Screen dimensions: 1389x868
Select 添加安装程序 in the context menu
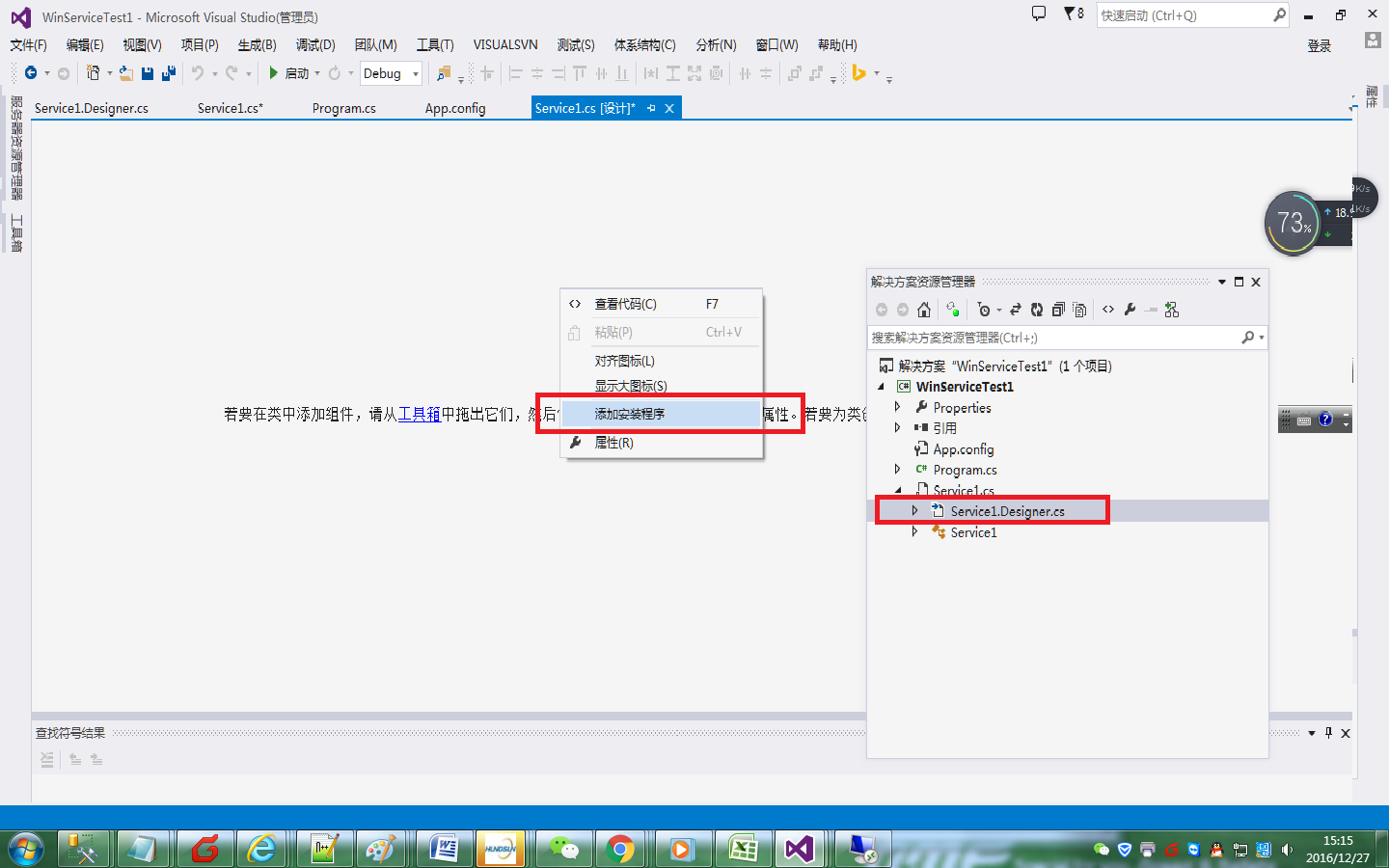[x=662, y=414]
